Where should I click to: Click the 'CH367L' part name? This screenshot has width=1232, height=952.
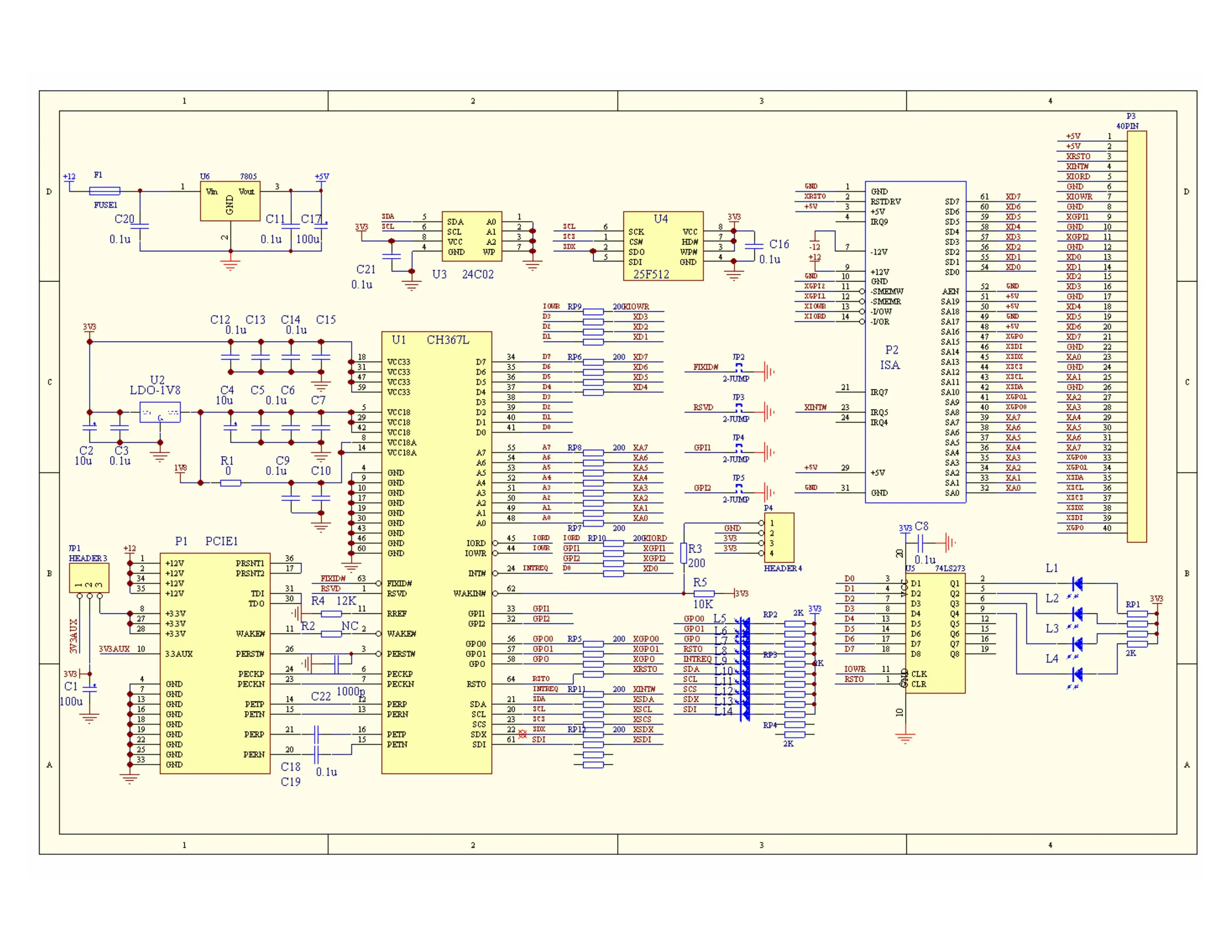[x=448, y=339]
